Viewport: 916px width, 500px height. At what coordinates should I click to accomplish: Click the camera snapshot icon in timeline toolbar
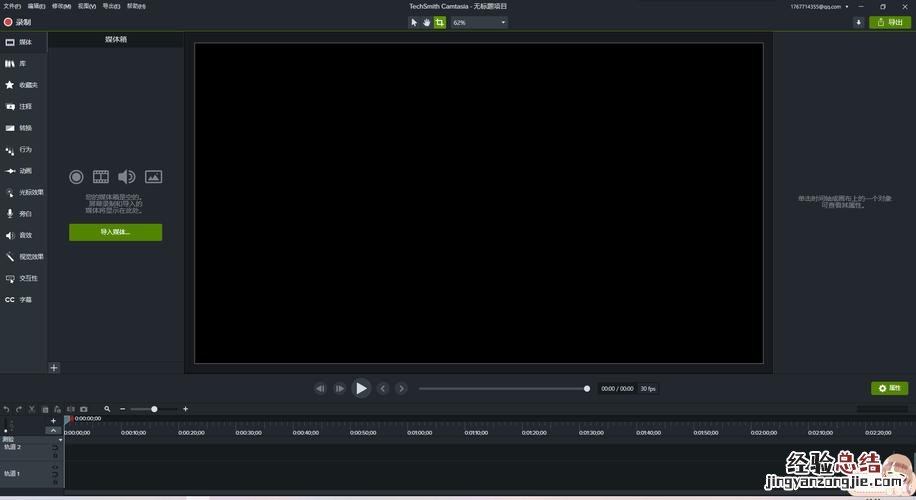pyautogui.click(x=84, y=409)
